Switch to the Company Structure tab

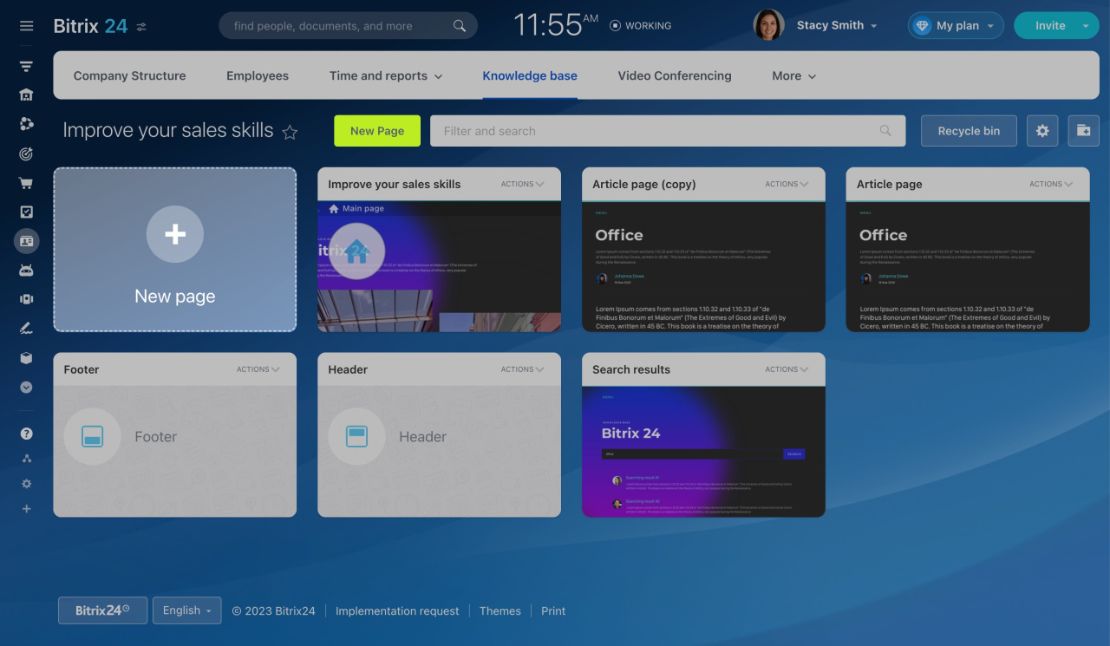[130, 76]
